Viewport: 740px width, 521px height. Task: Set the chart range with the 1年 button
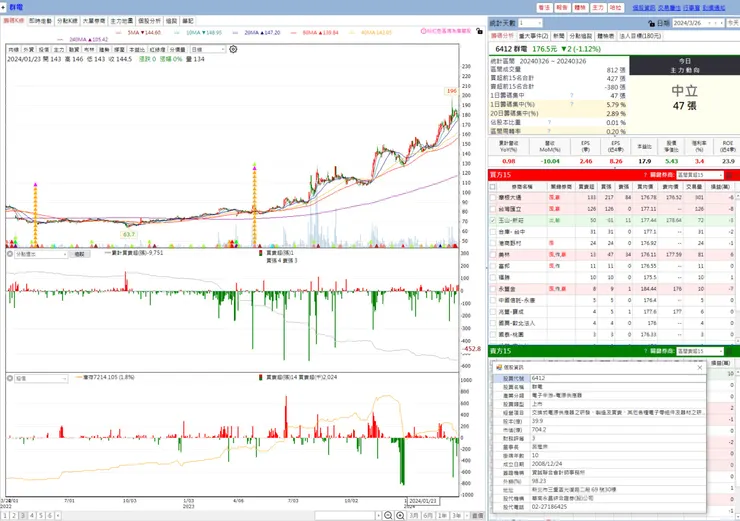[x=442, y=515]
